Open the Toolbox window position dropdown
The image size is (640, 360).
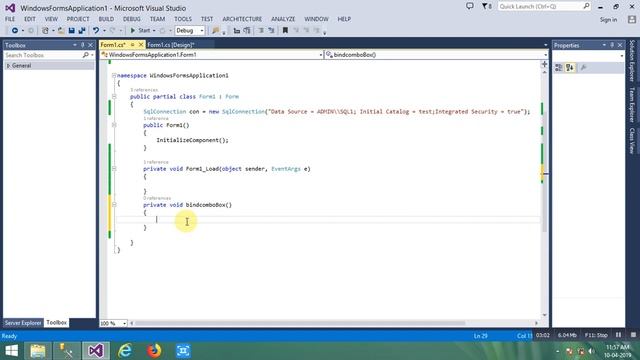75,45
